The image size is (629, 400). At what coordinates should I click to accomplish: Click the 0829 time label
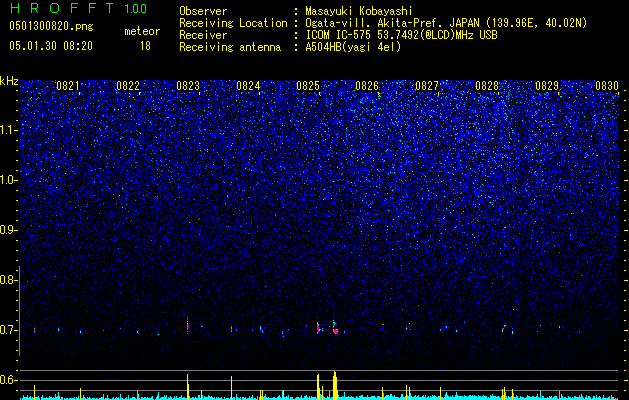click(x=547, y=86)
